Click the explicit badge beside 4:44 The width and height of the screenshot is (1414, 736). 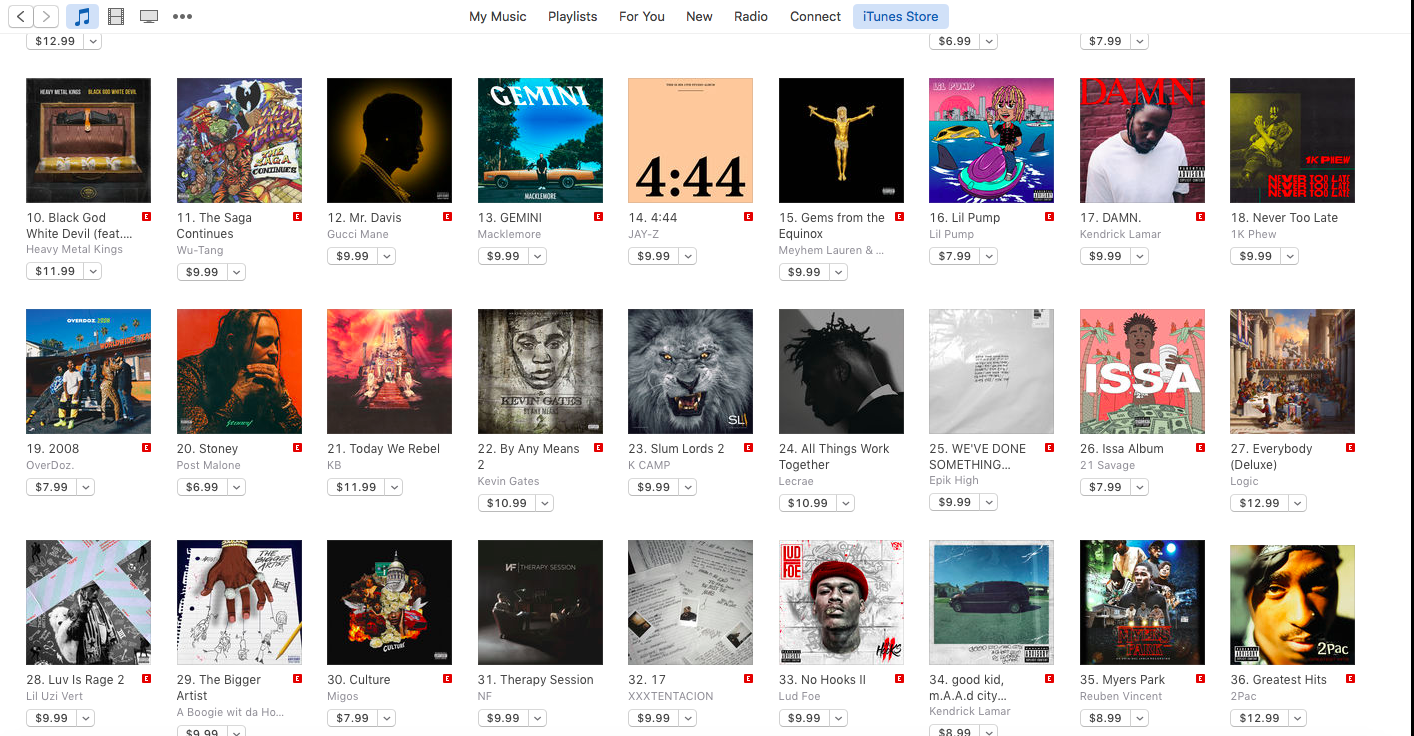tap(748, 217)
